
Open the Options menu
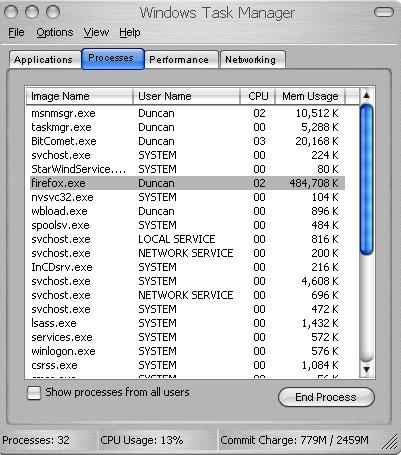55,32
